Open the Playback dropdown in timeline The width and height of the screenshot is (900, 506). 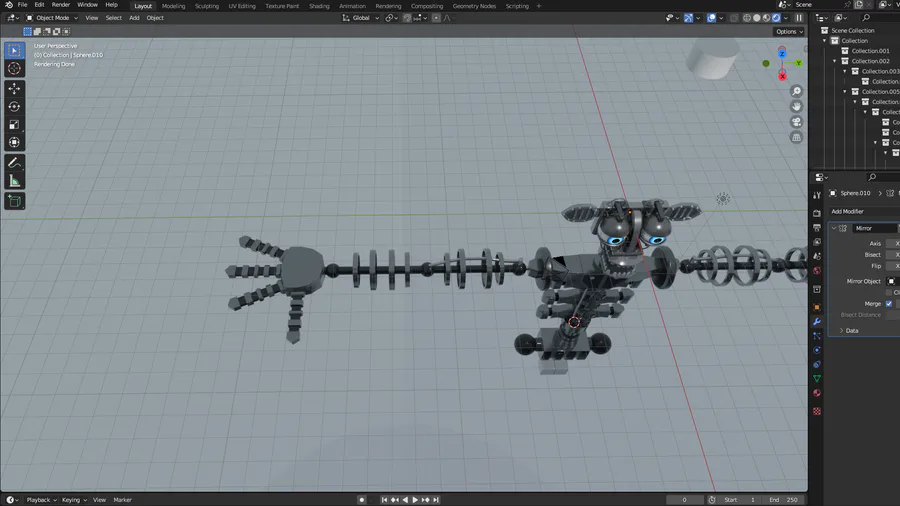(x=41, y=500)
